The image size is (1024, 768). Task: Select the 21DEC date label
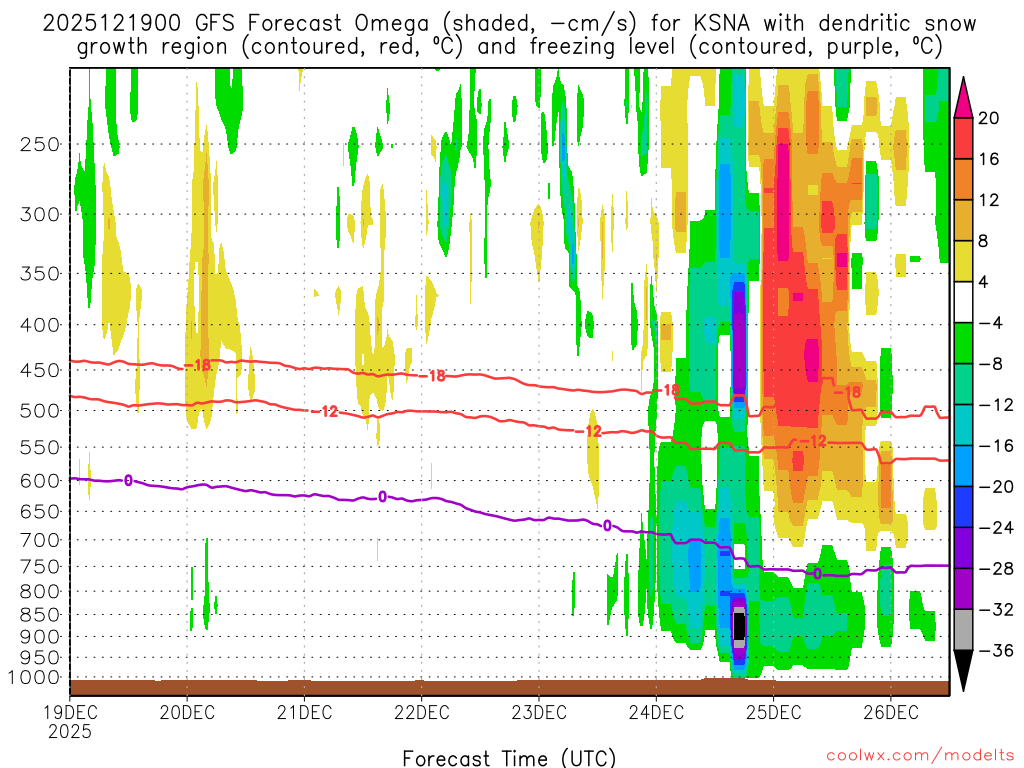(304, 711)
